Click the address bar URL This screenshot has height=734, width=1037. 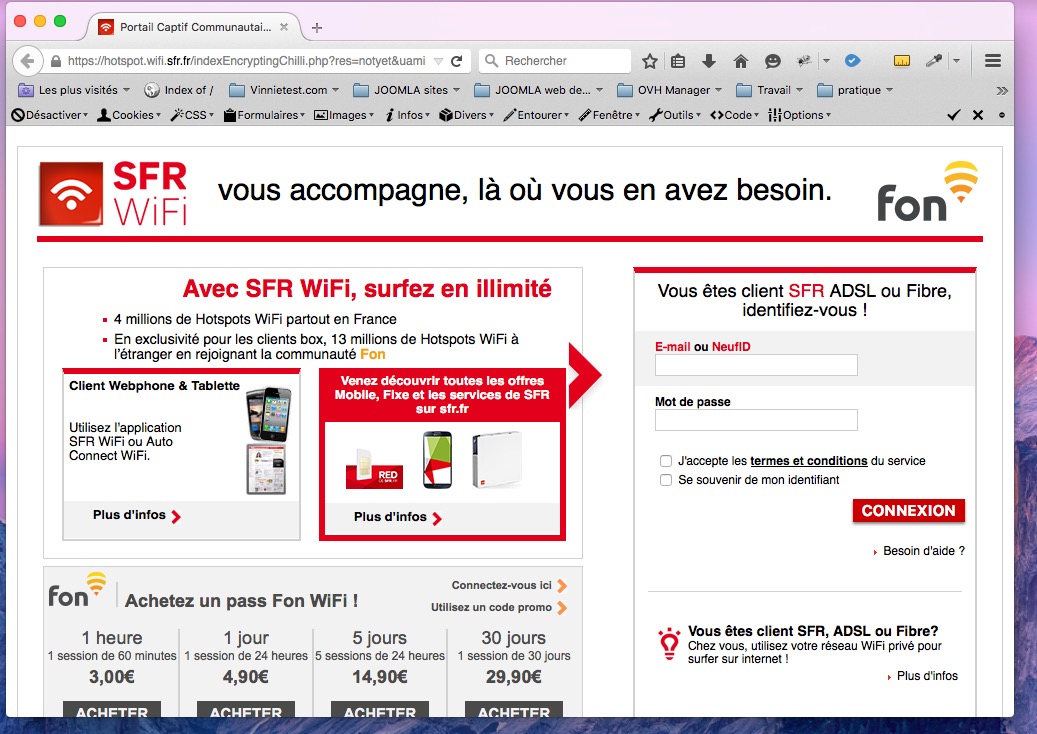[246, 61]
